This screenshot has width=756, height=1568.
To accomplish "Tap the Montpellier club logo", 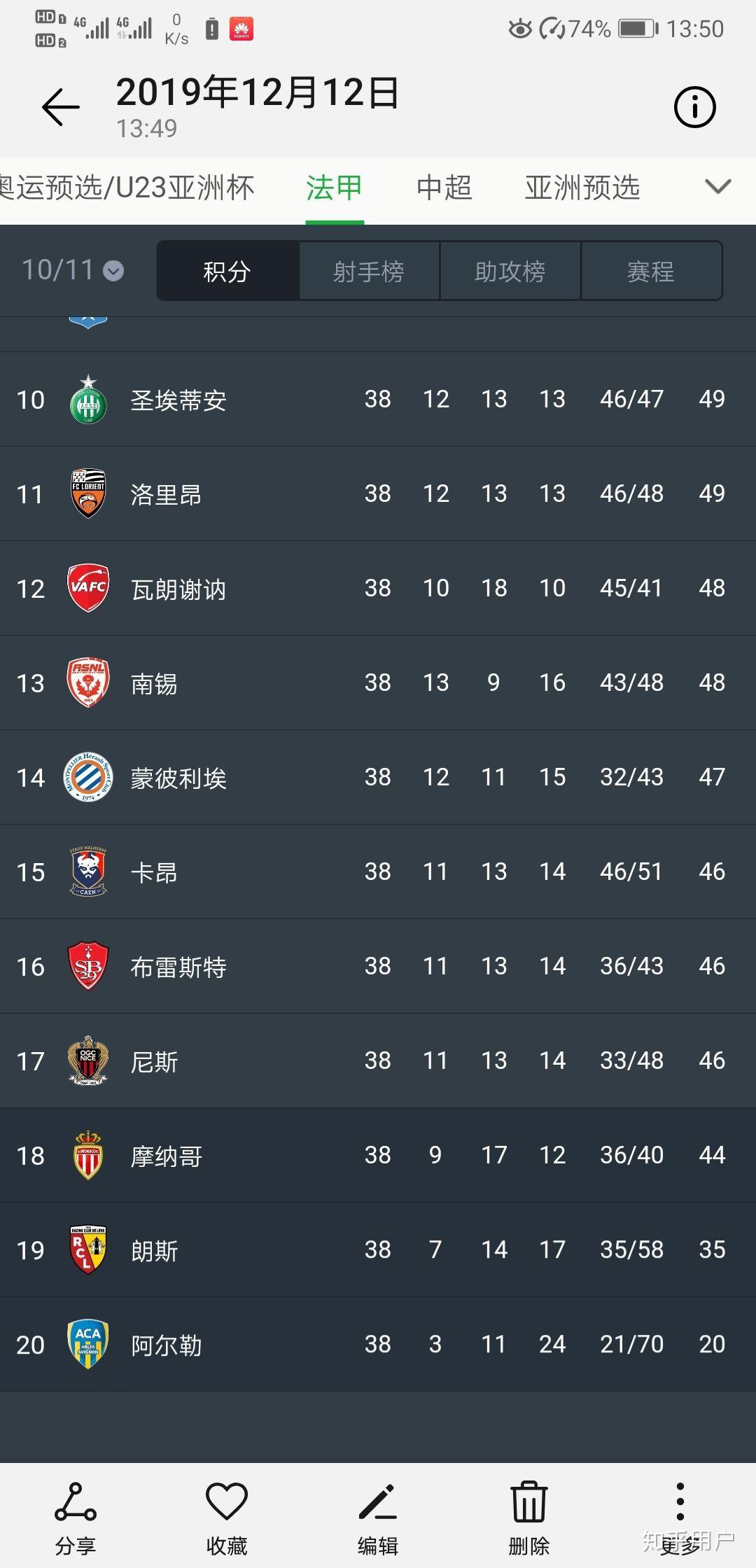I will 88,777.
